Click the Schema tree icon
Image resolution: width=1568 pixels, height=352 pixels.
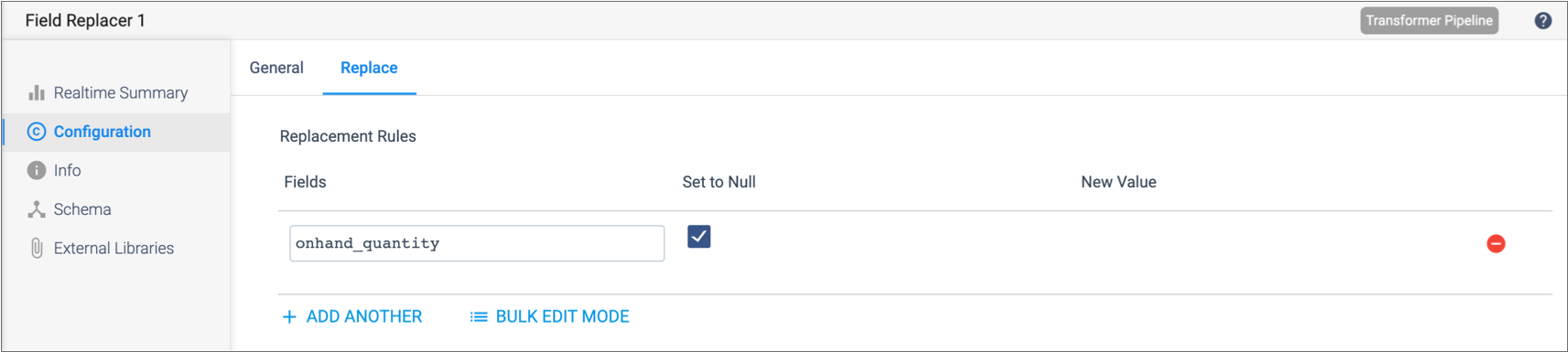(x=37, y=209)
